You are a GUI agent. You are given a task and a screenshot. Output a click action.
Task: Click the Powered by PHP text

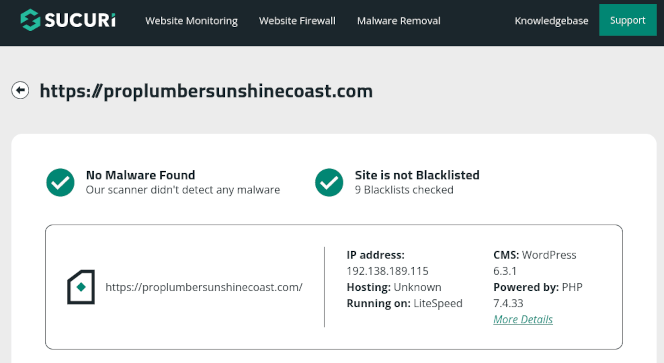(538, 295)
